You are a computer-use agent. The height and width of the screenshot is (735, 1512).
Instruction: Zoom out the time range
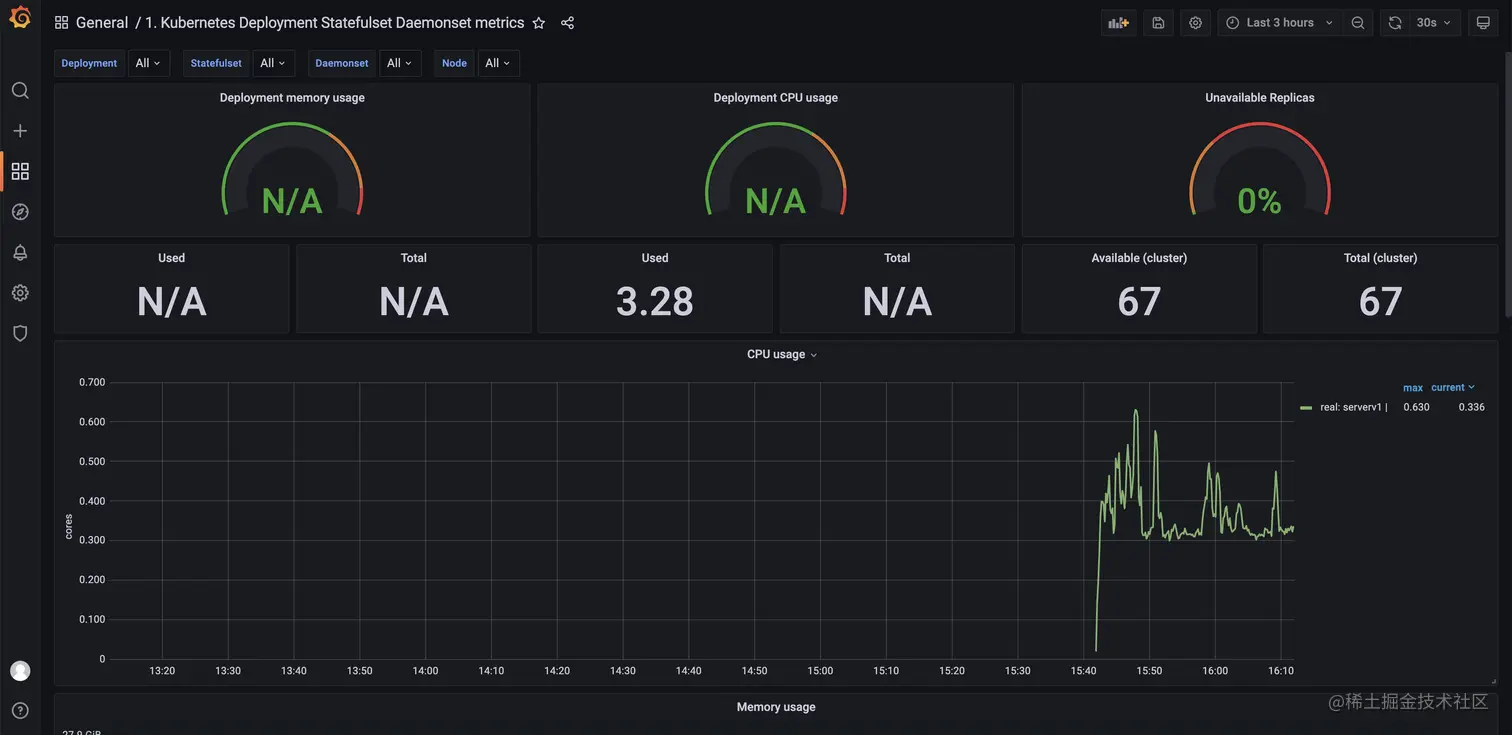[x=1358, y=23]
